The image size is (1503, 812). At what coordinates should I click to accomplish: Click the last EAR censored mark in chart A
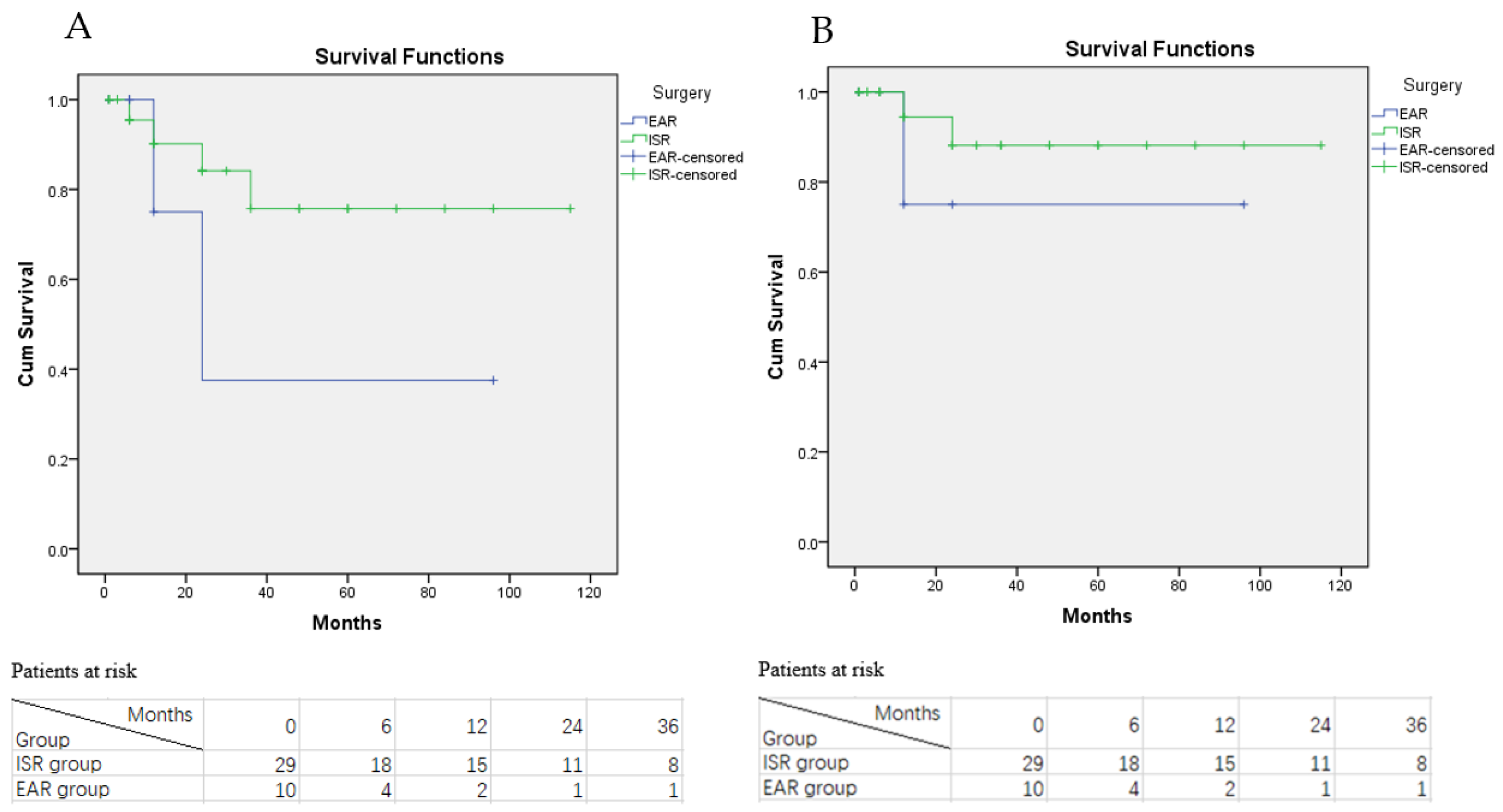point(494,380)
